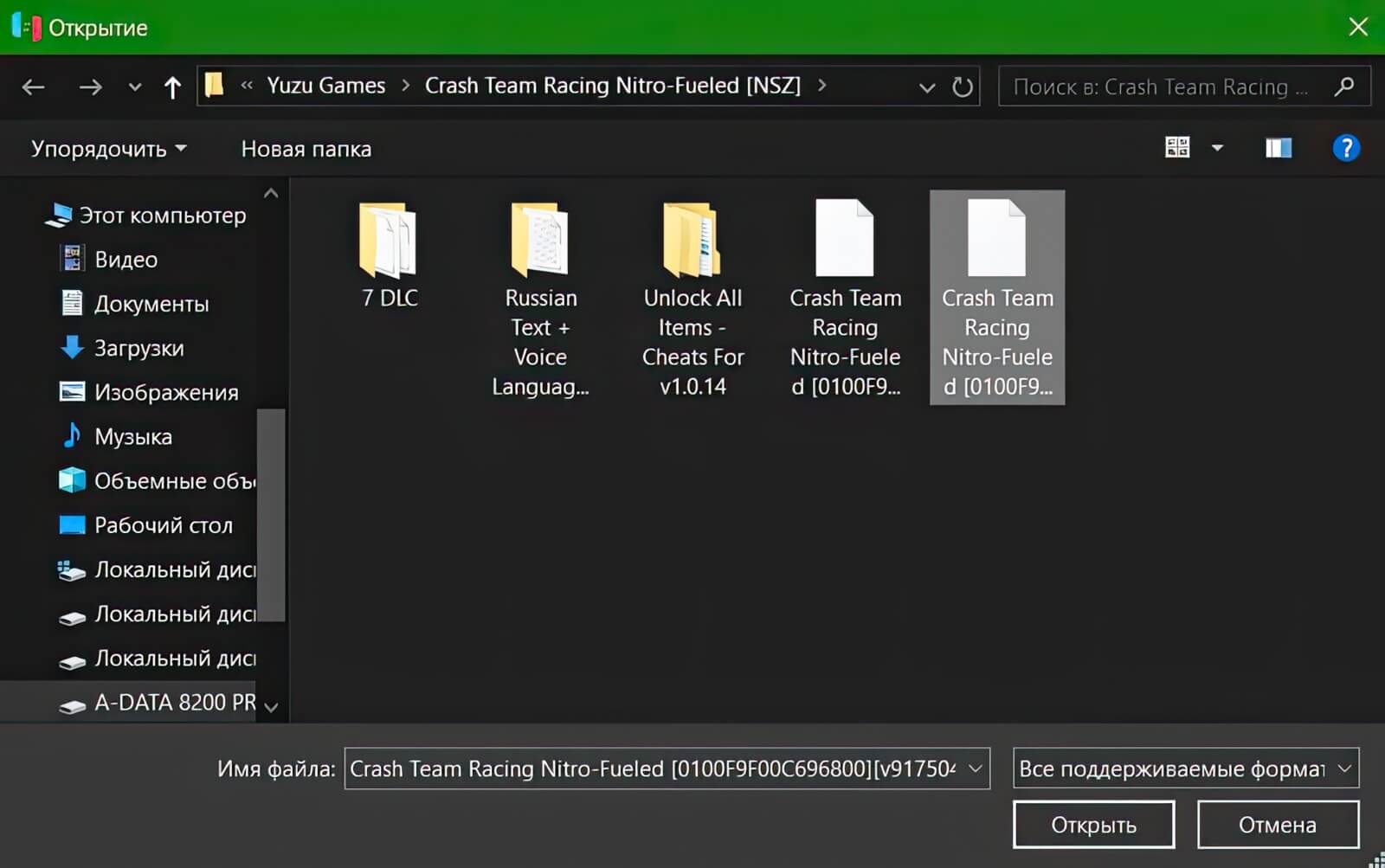Go forward to next folder
The height and width of the screenshot is (868, 1385).
point(91,87)
